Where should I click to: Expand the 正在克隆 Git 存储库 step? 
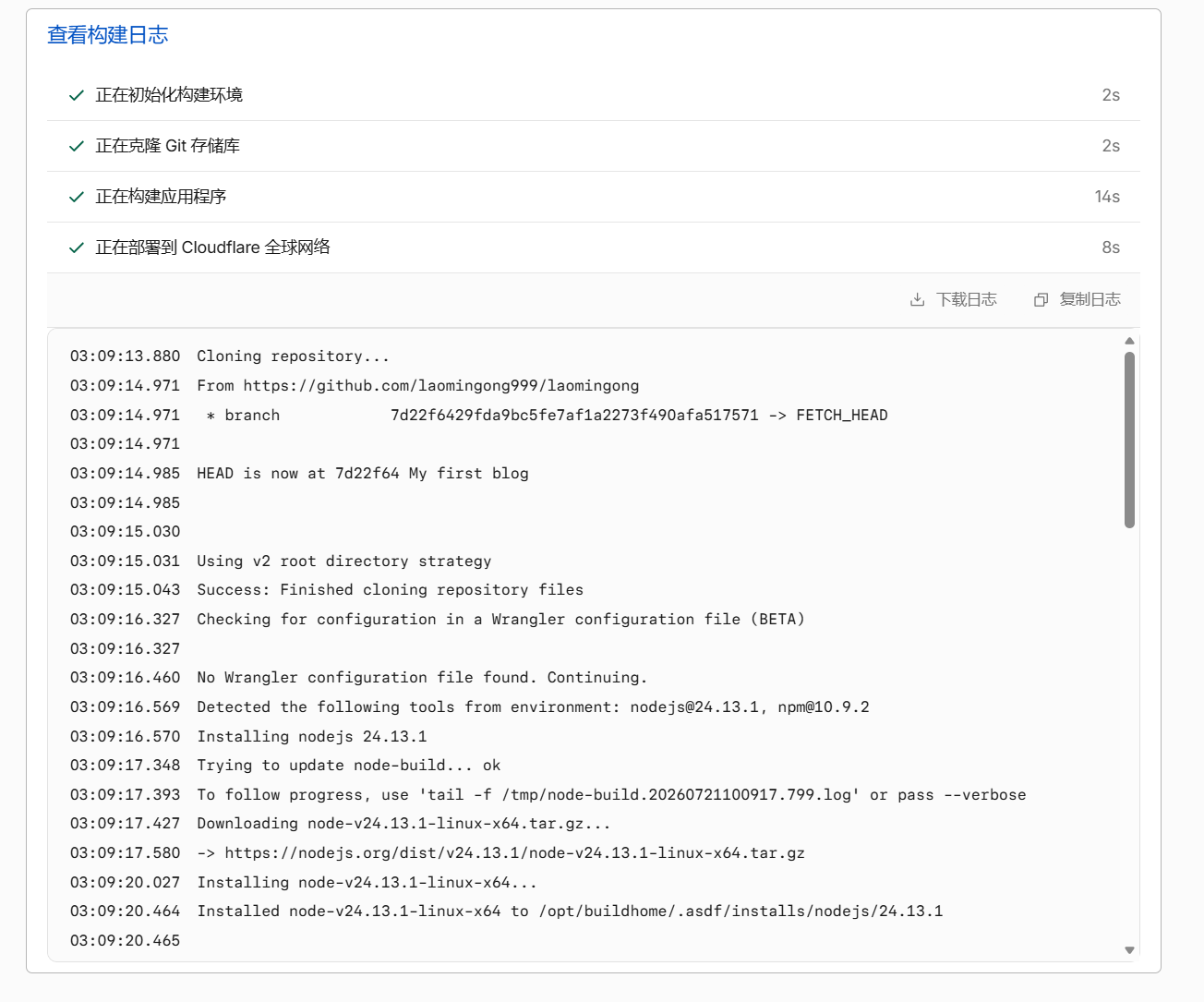point(594,146)
